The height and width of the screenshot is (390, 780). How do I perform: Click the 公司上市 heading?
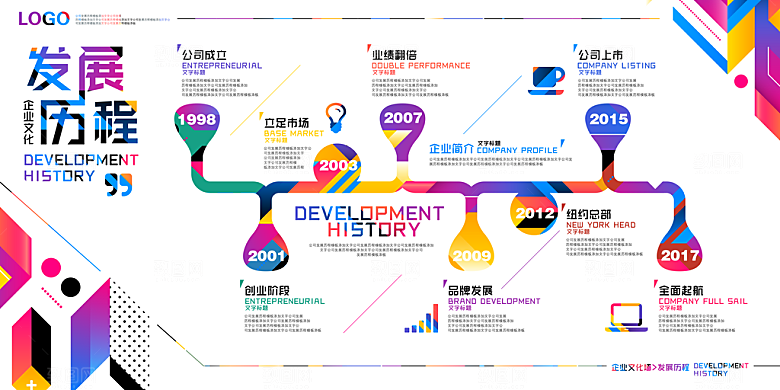(x=600, y=54)
